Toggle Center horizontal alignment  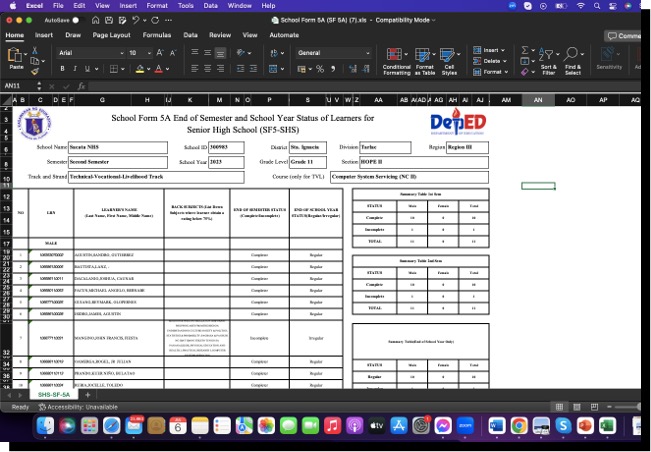[x=207, y=68]
